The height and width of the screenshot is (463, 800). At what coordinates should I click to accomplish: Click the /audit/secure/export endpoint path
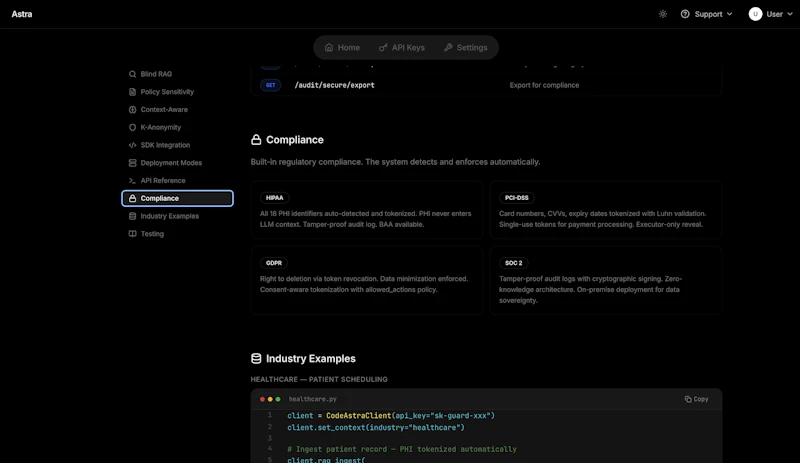pos(334,85)
